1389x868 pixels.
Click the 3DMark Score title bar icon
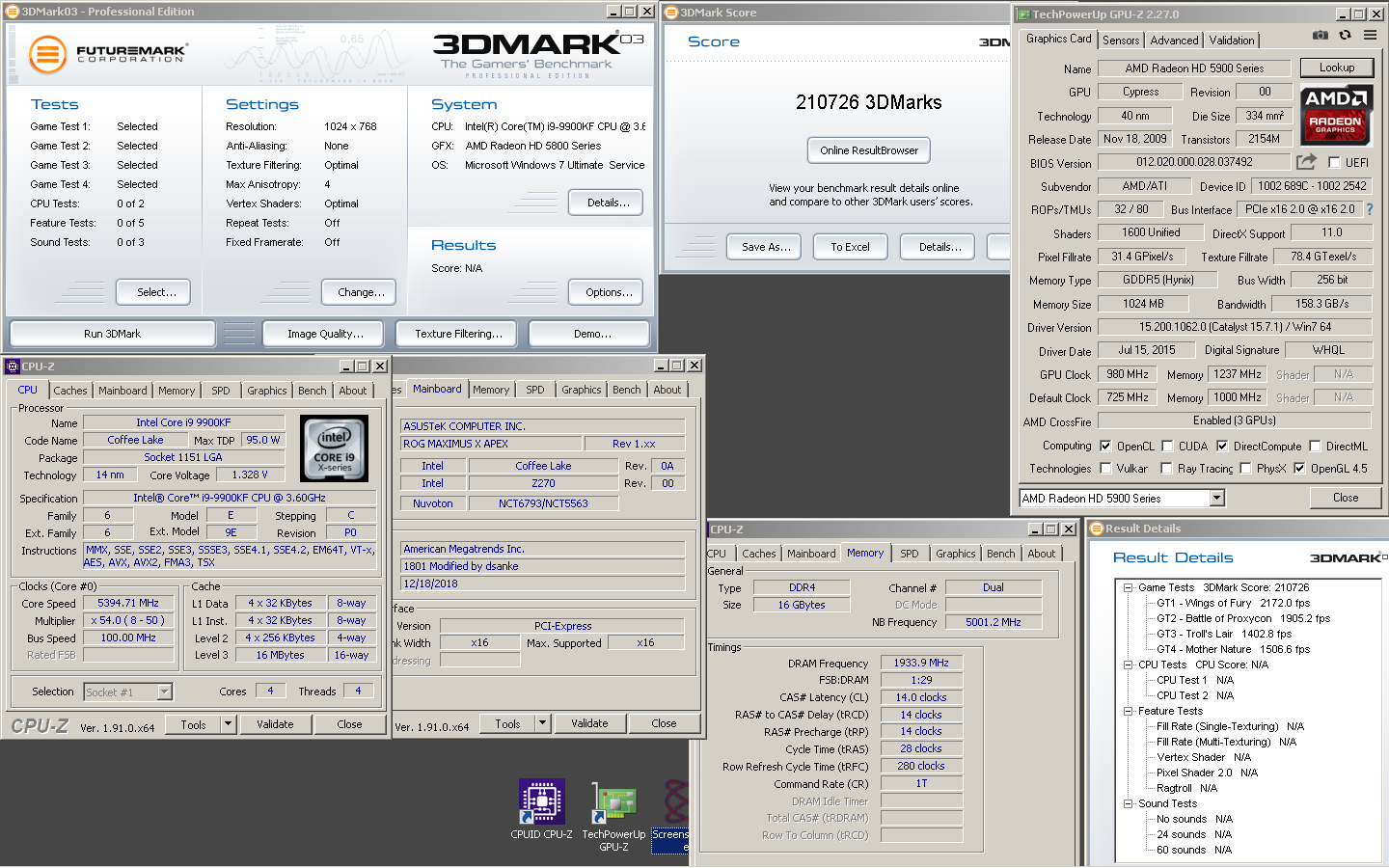pyautogui.click(x=671, y=13)
